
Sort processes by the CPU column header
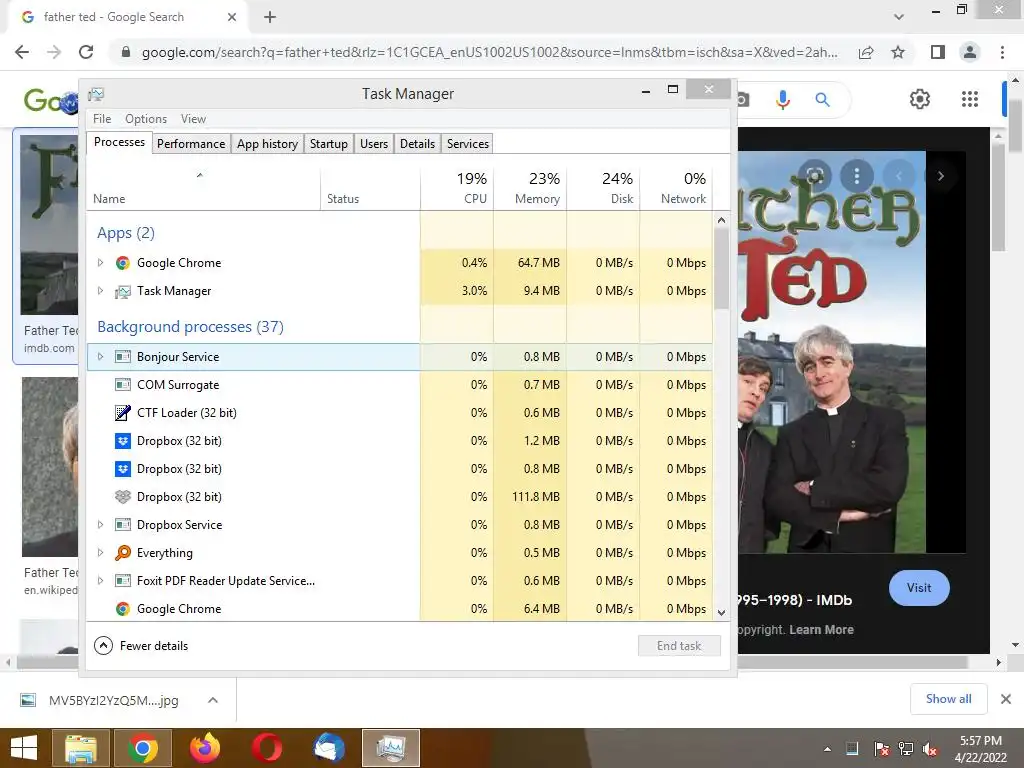(456, 188)
